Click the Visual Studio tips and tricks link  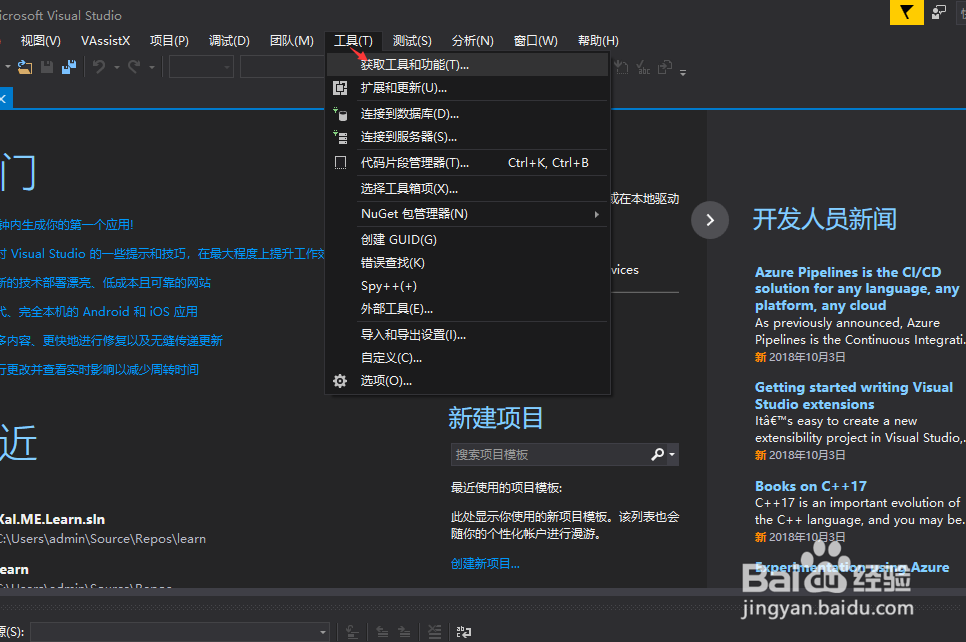163,254
